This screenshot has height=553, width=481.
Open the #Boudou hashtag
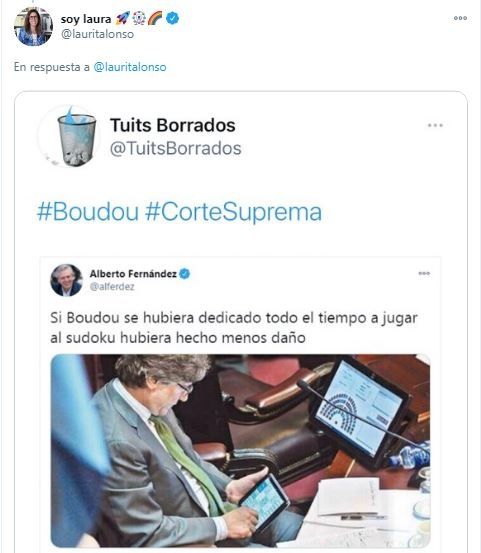point(88,212)
